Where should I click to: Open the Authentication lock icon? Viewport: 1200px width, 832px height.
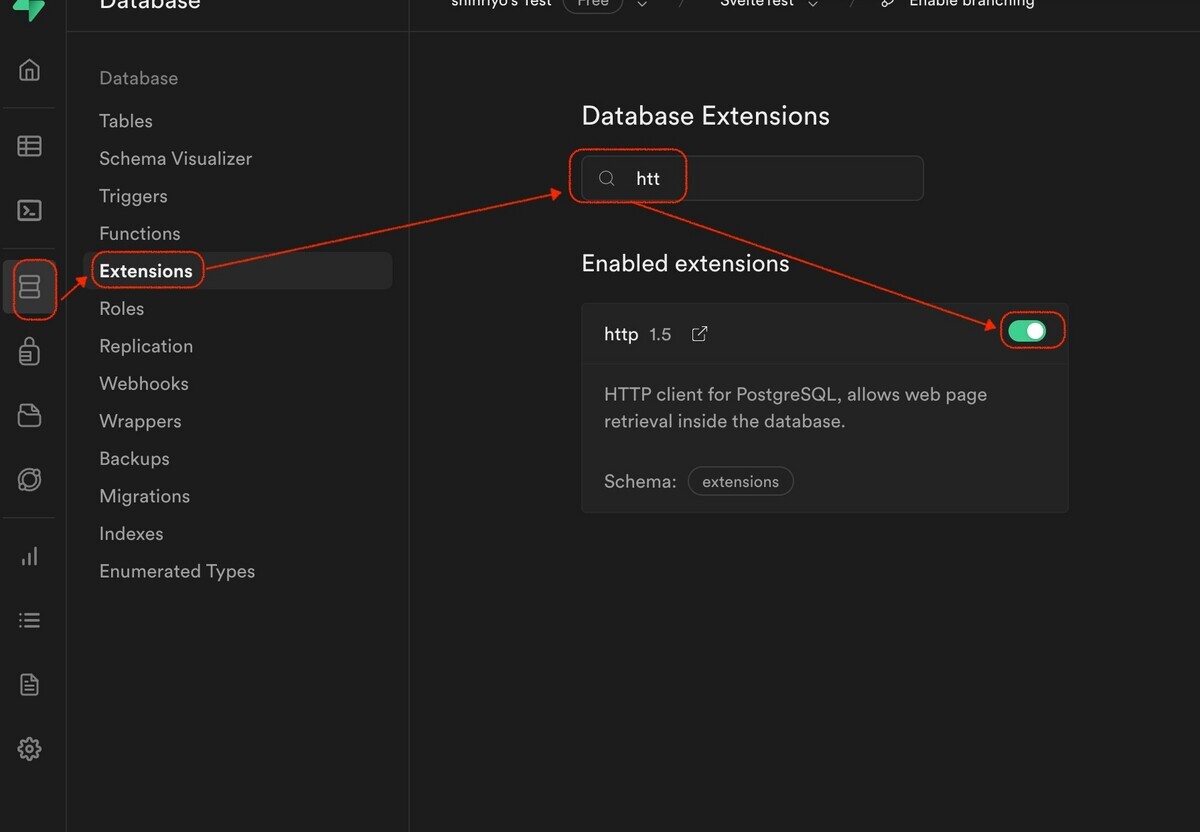pyautogui.click(x=30, y=352)
